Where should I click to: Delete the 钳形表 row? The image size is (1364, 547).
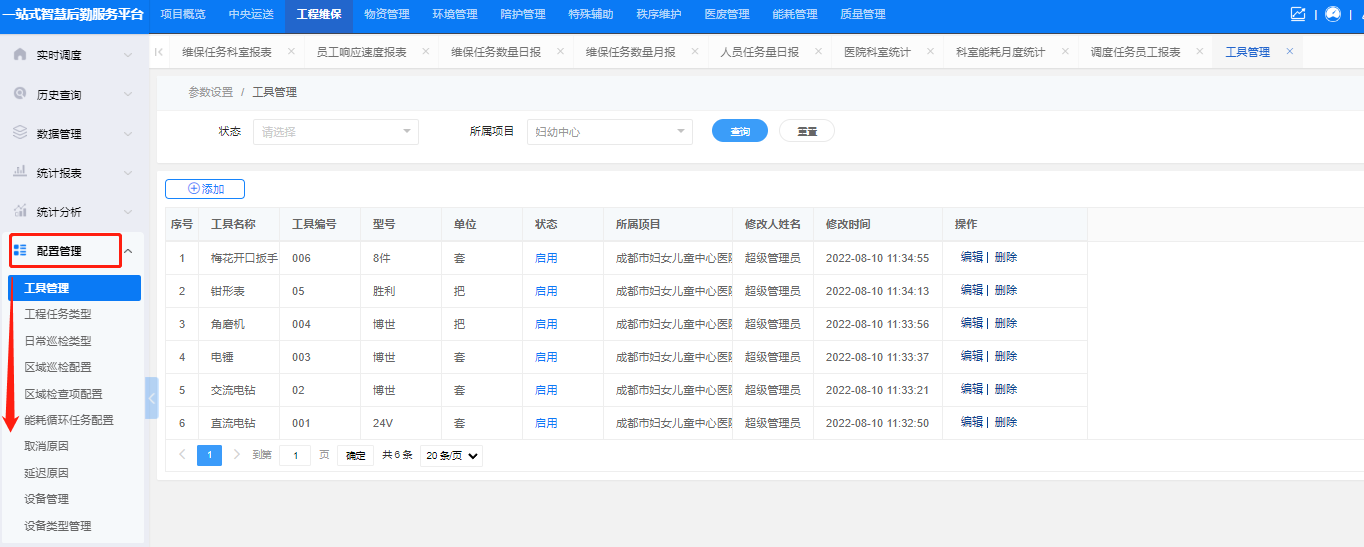1006,290
